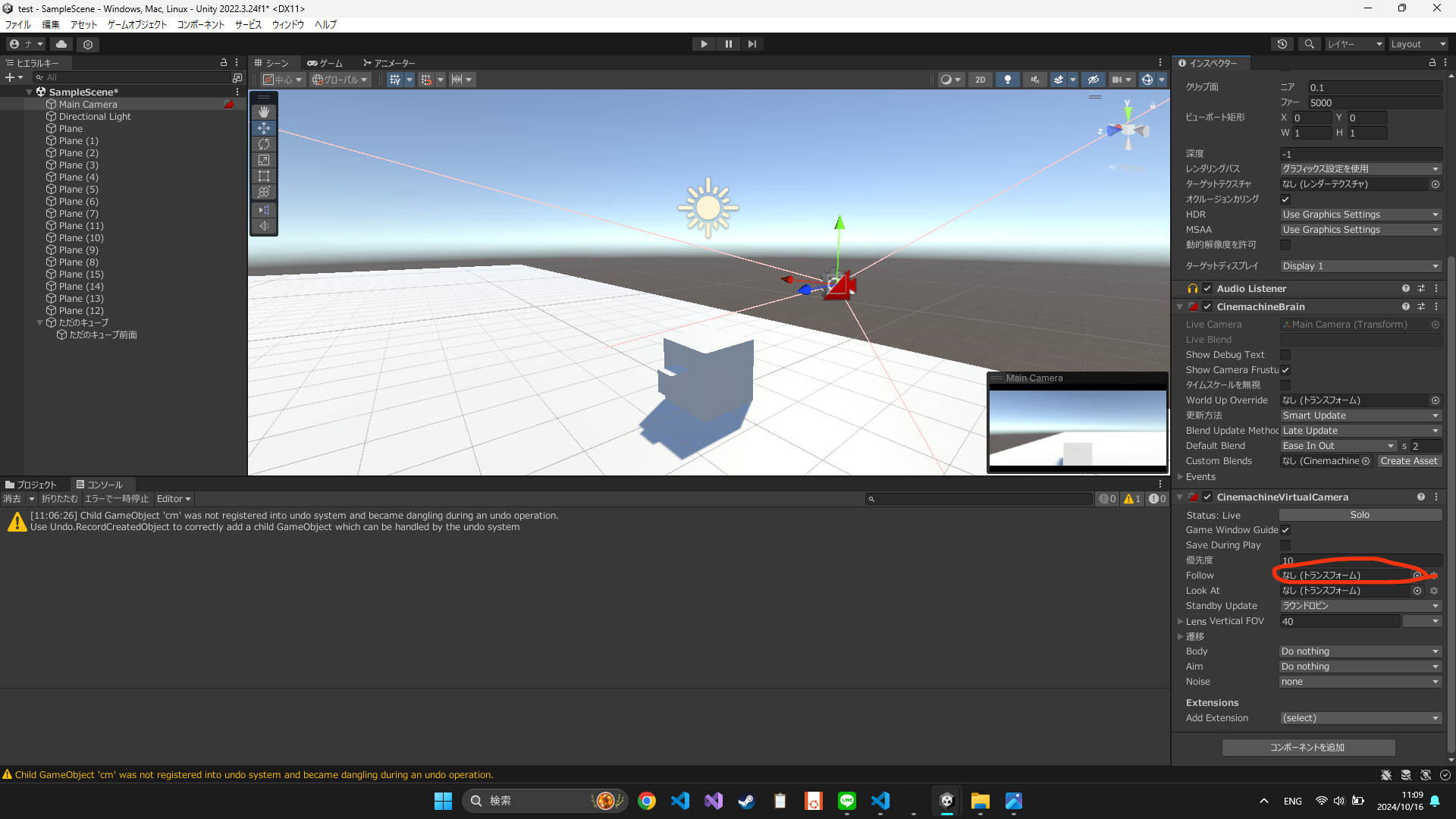Select the Rect transform tool
Viewport: 1456px width, 819px height.
point(264,176)
